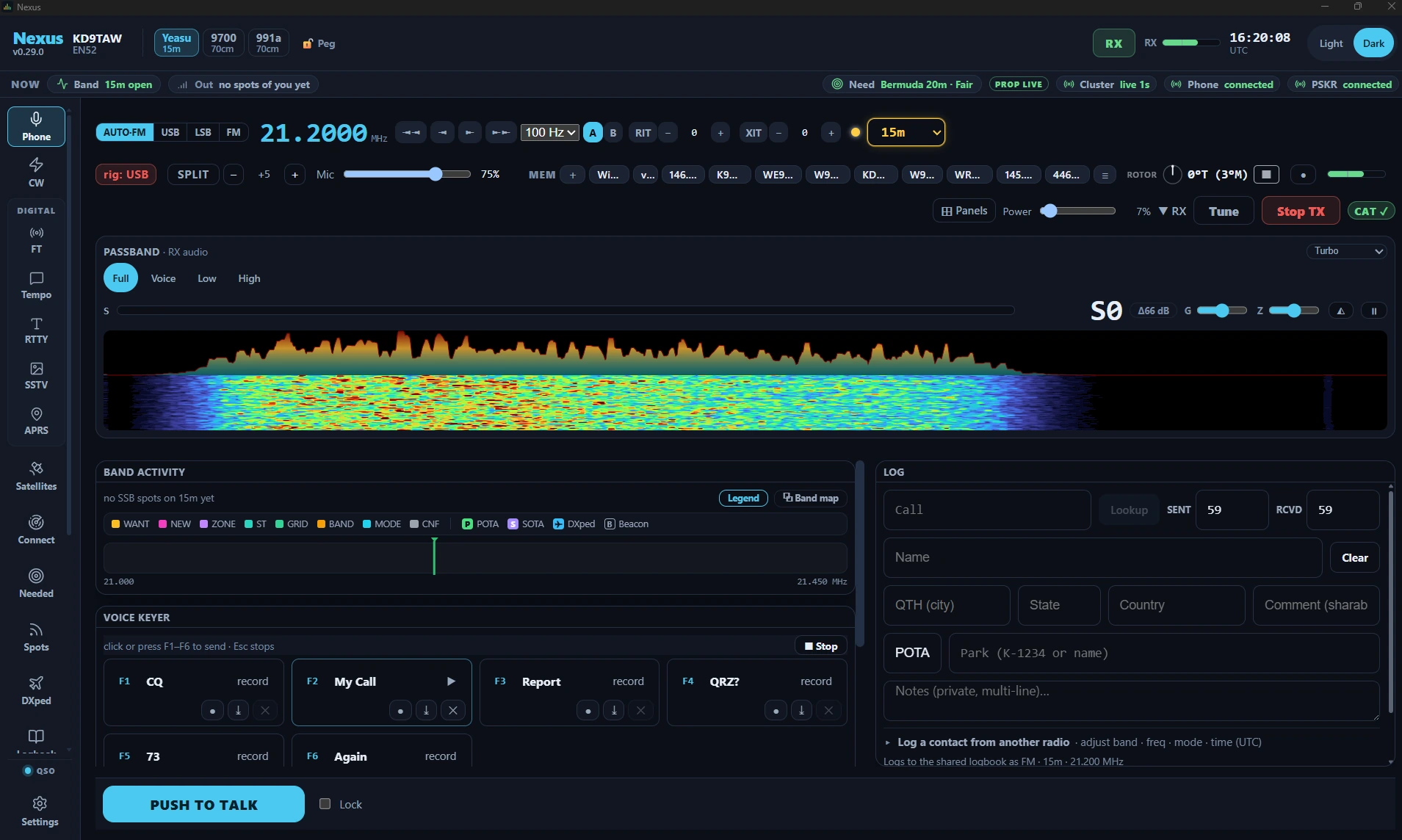Click PUSH TO TALK

coord(203,804)
